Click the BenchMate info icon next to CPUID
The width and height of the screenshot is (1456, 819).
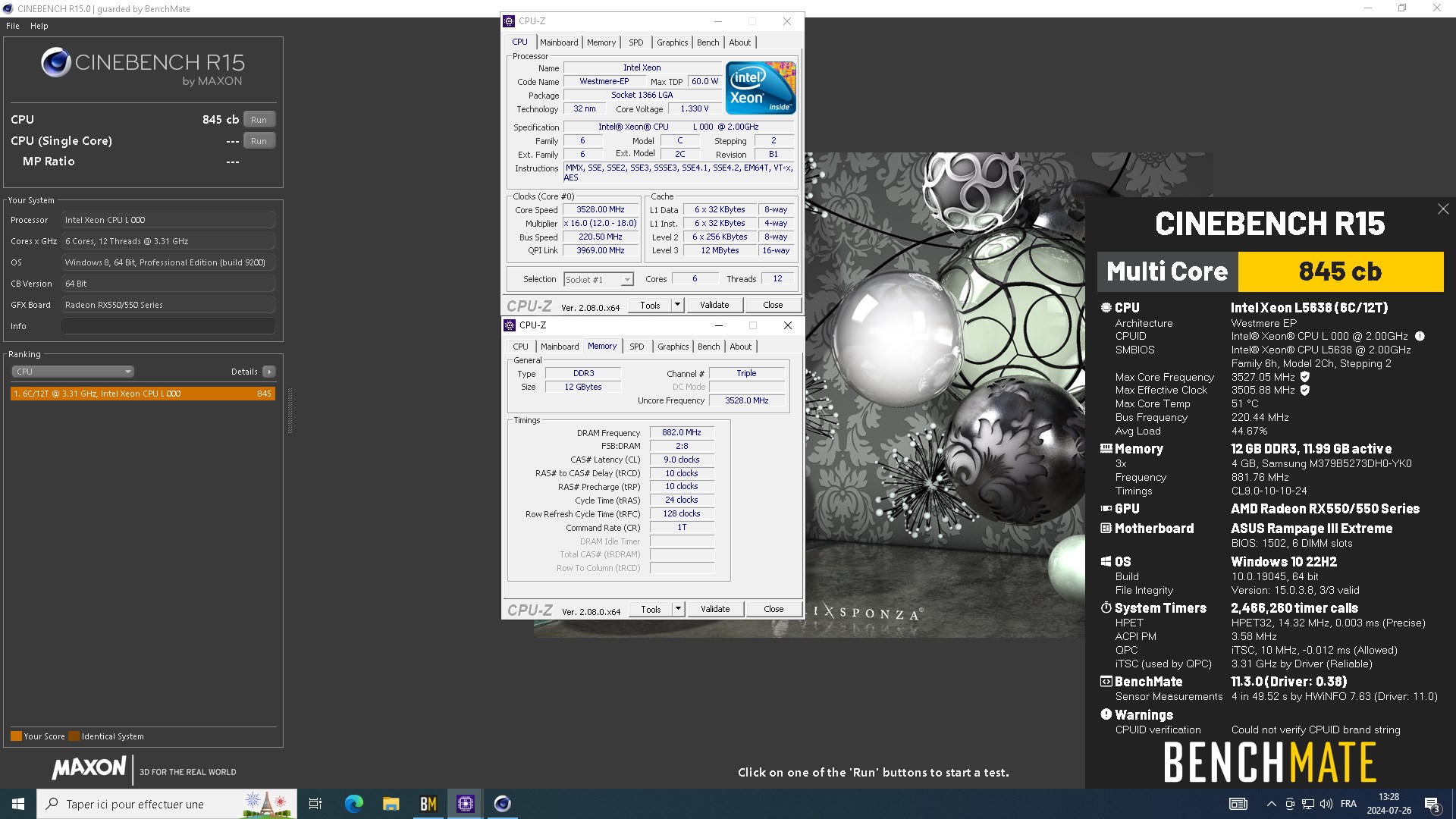click(x=1420, y=336)
